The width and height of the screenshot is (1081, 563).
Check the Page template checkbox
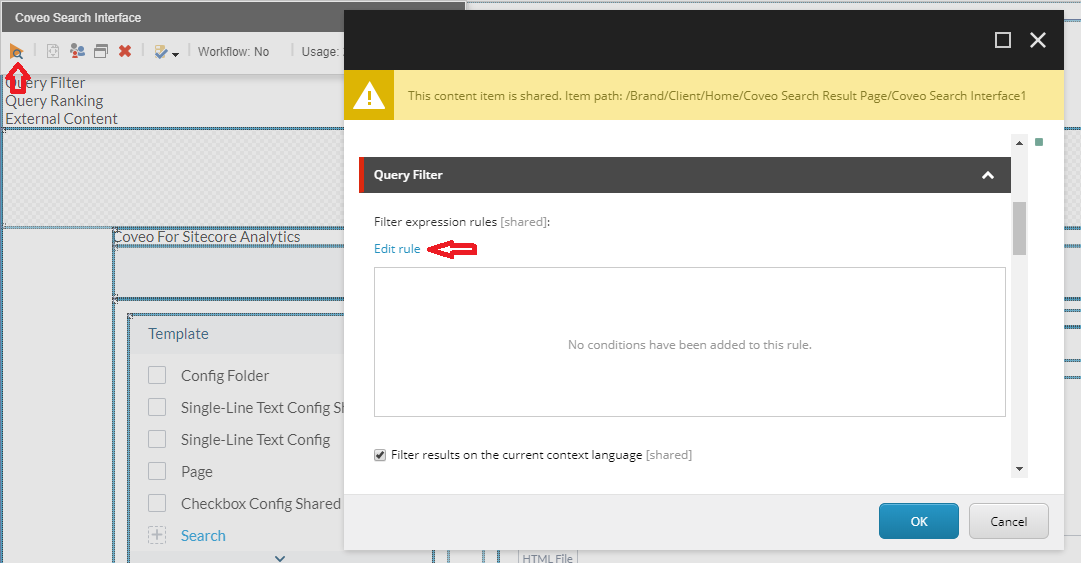tap(157, 471)
